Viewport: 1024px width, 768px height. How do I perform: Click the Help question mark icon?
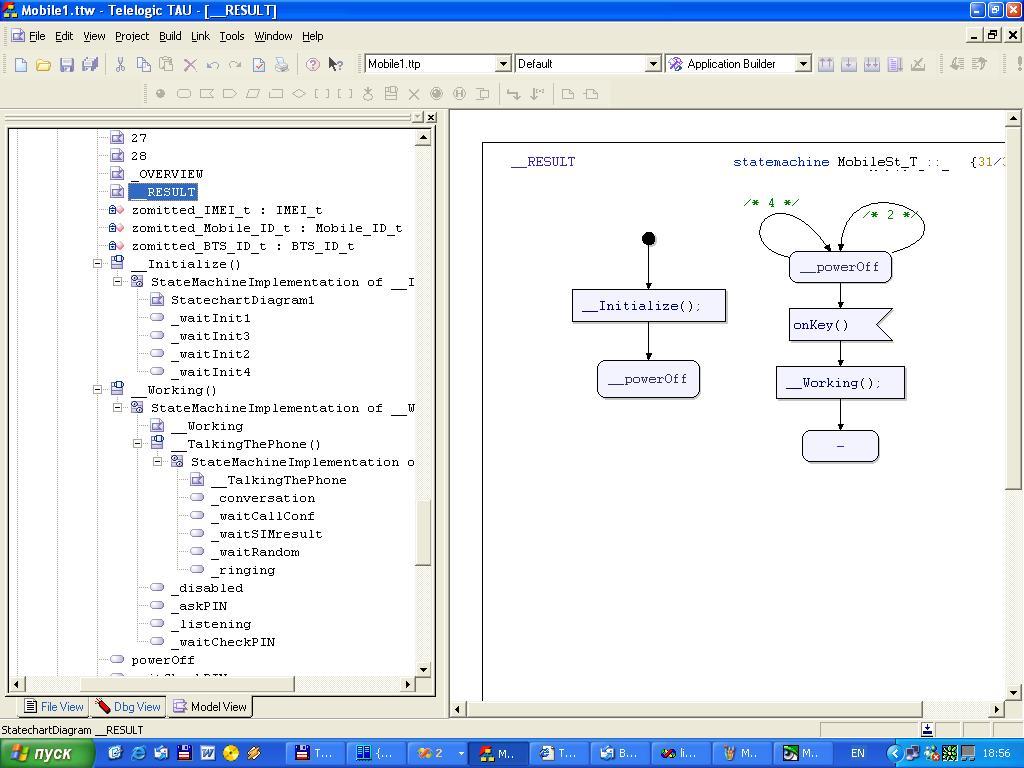(x=312, y=64)
